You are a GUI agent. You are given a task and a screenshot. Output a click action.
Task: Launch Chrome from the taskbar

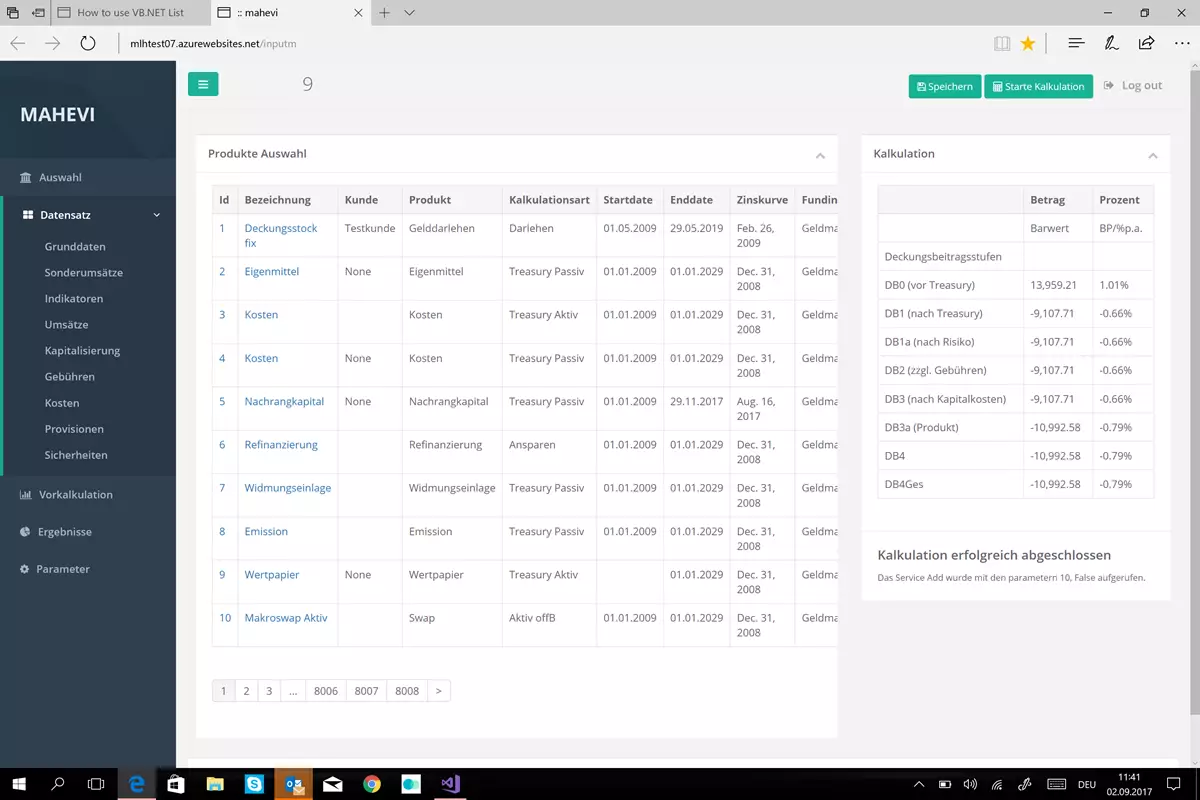click(371, 784)
